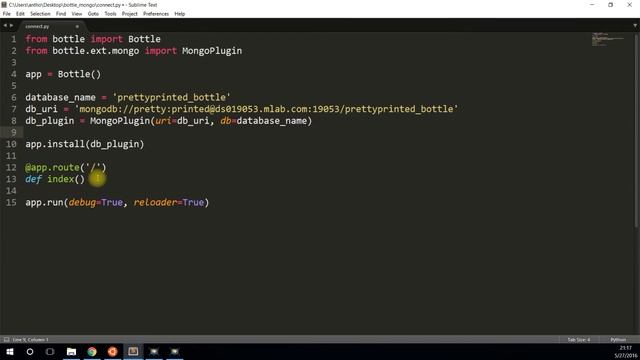The image size is (640, 360).
Task: Click the '@app.route' decorator on line 12
Action: pyautogui.click(x=52, y=167)
